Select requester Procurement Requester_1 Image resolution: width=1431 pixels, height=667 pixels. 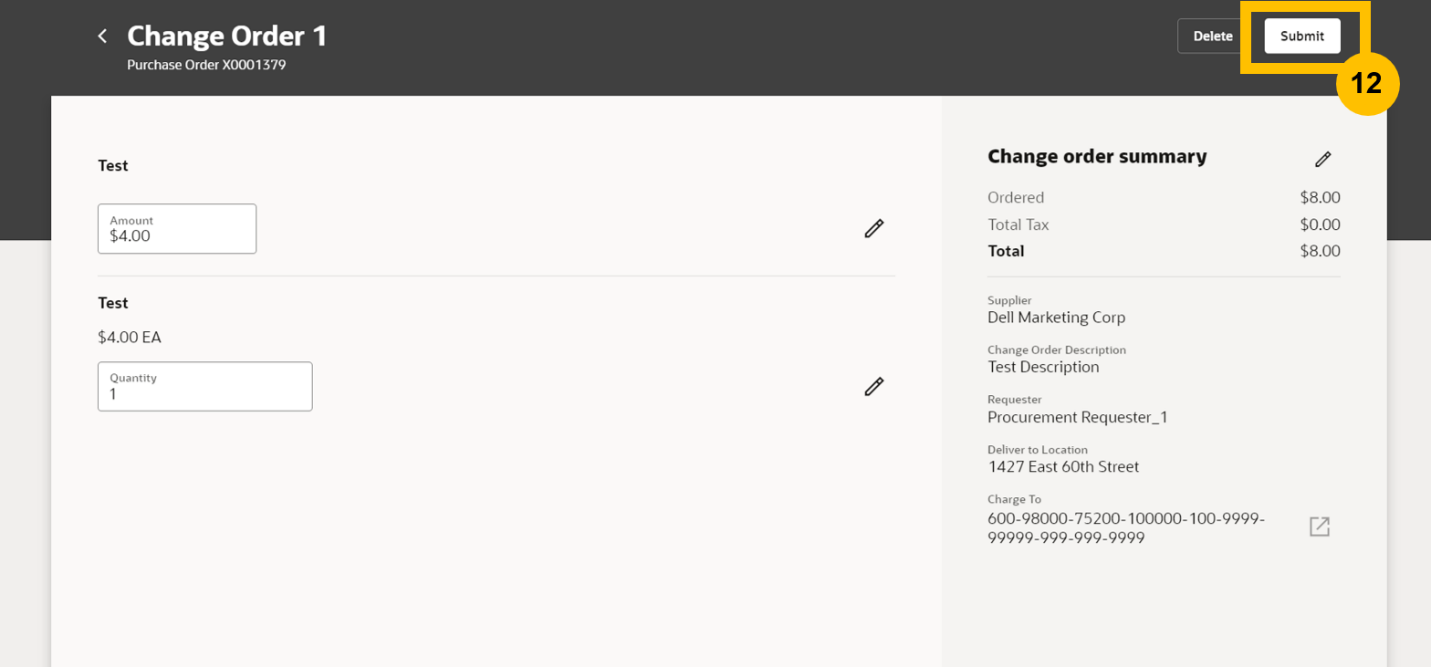click(x=1078, y=417)
